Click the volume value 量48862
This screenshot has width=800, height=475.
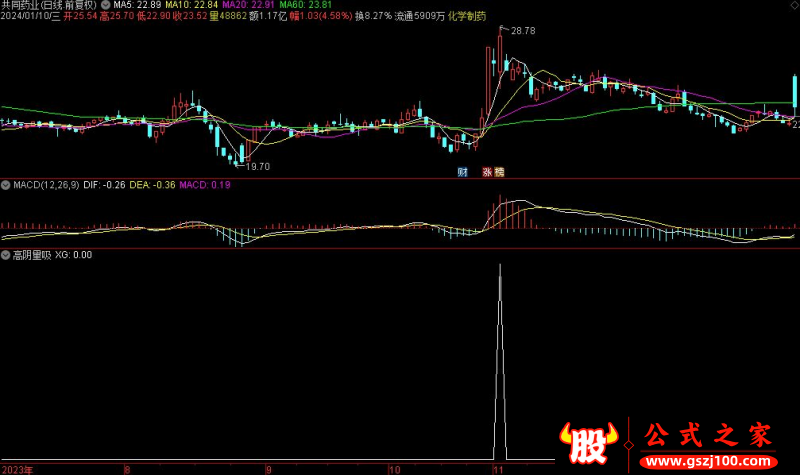click(x=228, y=16)
